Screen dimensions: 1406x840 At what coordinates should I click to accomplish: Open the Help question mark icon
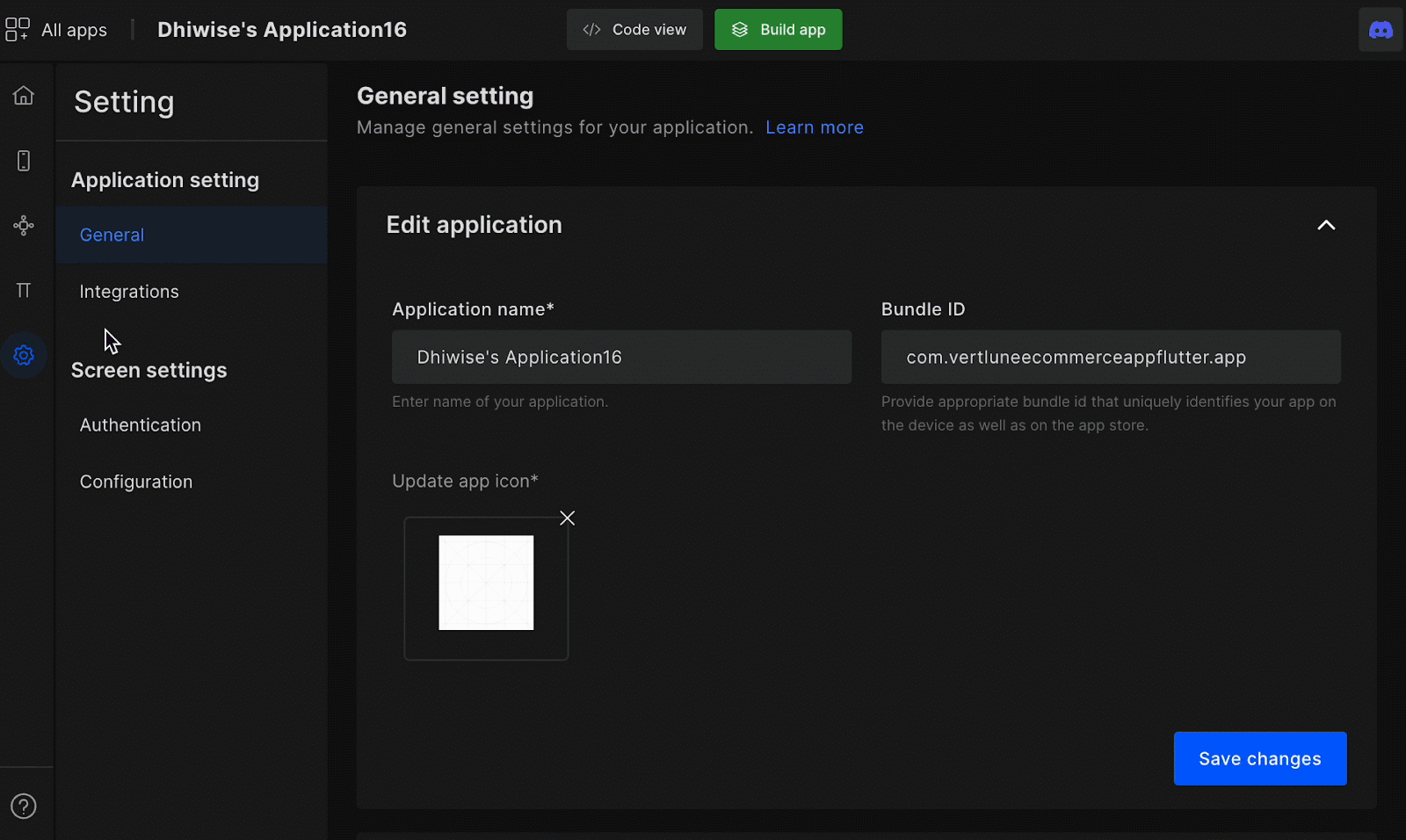[x=24, y=806]
